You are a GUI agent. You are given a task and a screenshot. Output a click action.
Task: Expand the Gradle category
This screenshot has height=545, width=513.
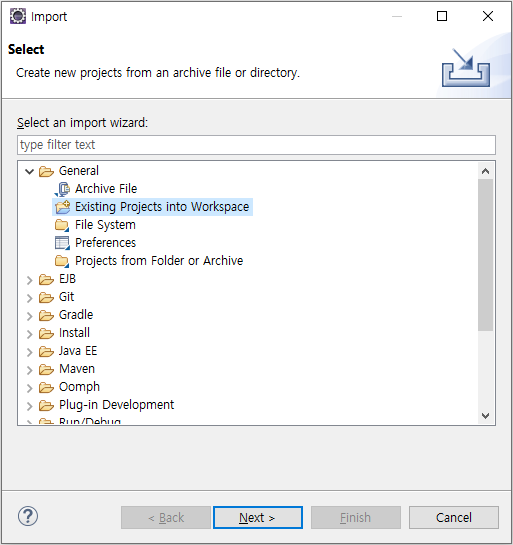coord(30,316)
